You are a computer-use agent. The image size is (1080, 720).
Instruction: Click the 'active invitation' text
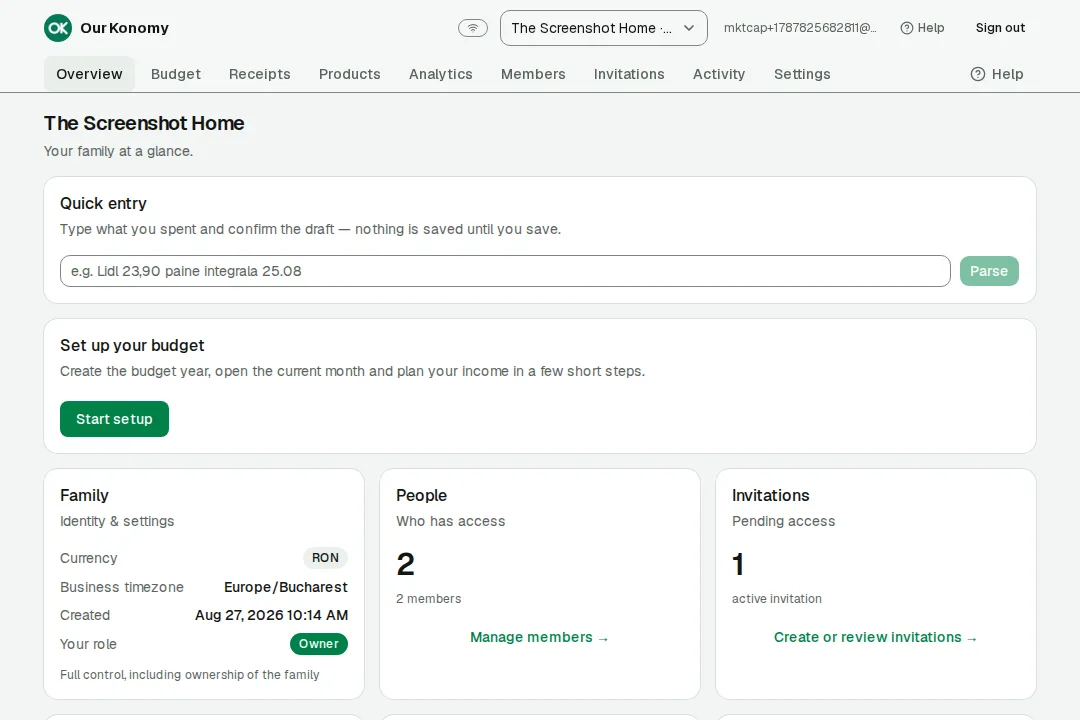click(777, 599)
